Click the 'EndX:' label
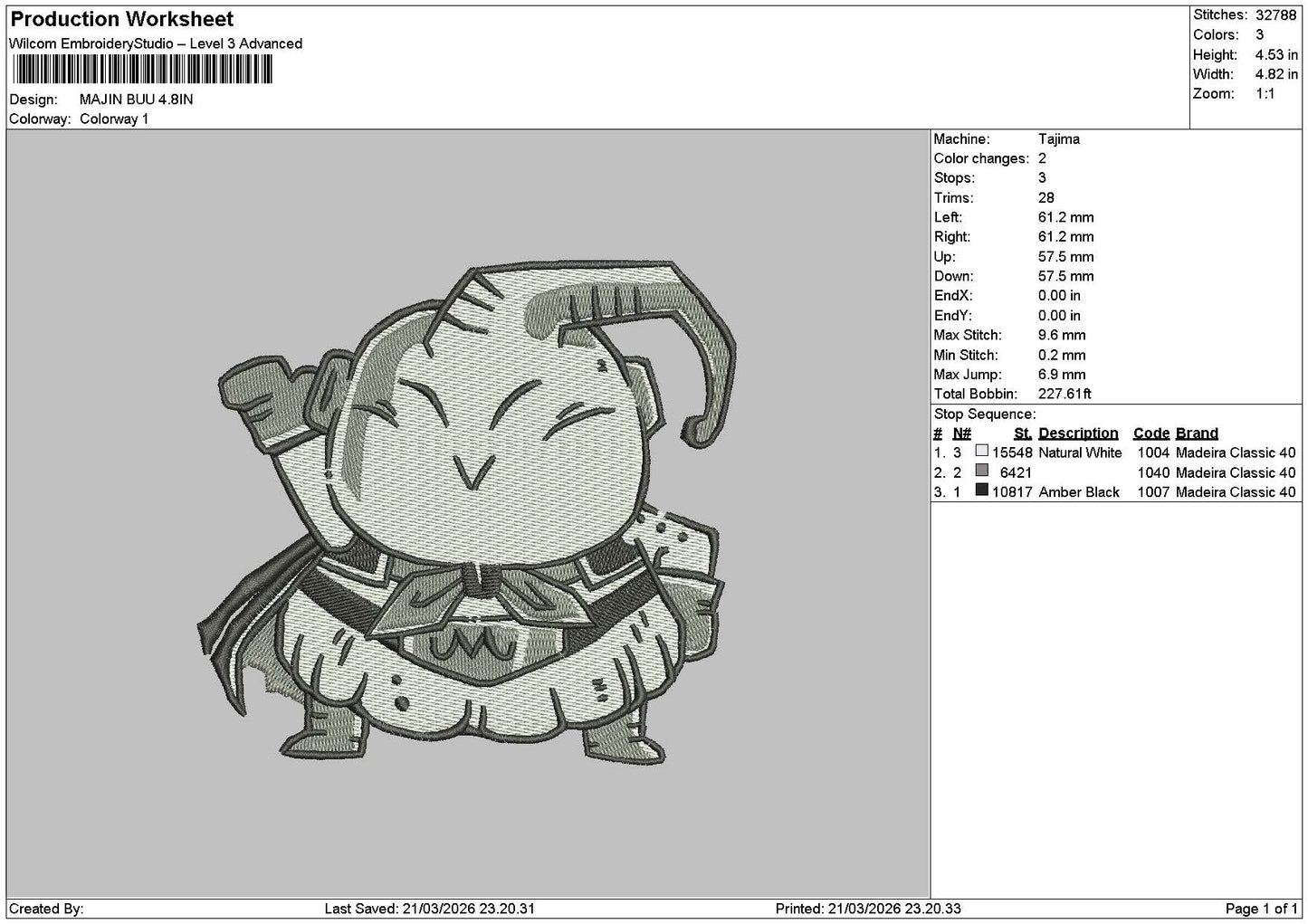 coord(953,296)
